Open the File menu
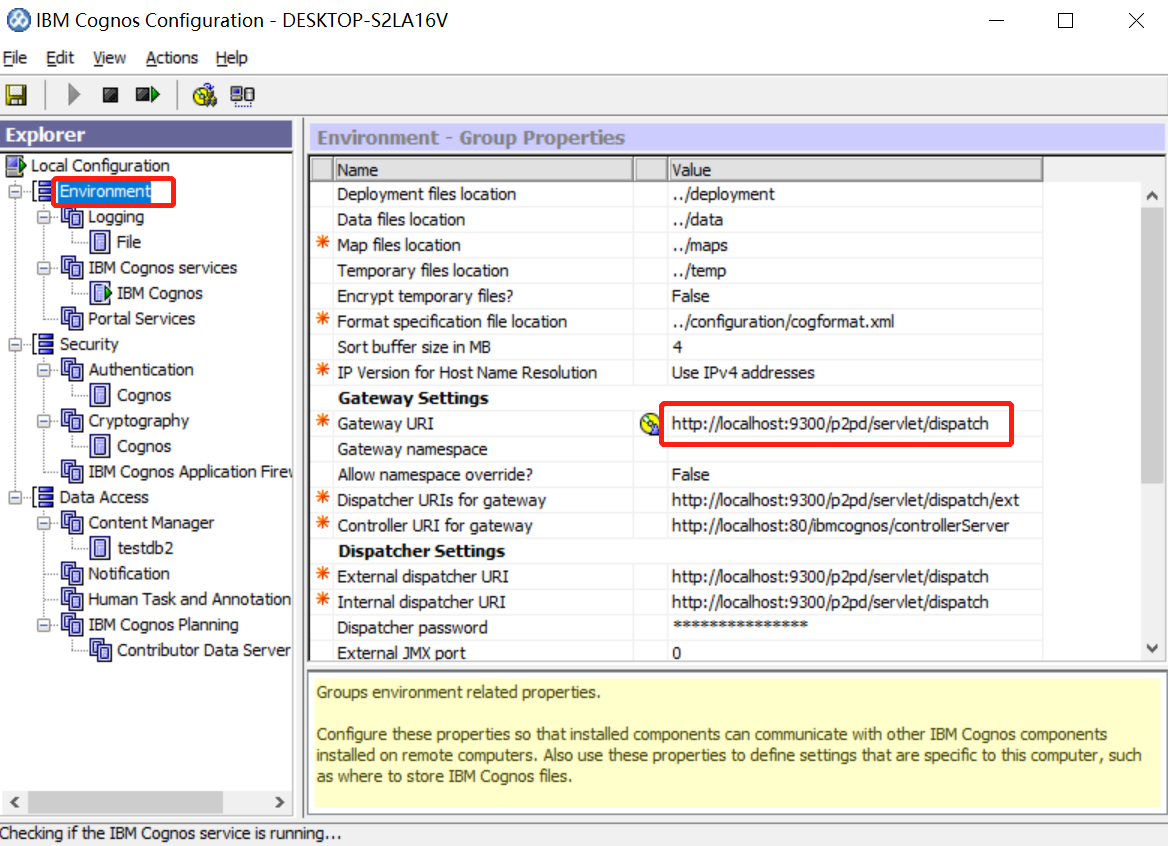This screenshot has width=1168, height=846. point(15,58)
